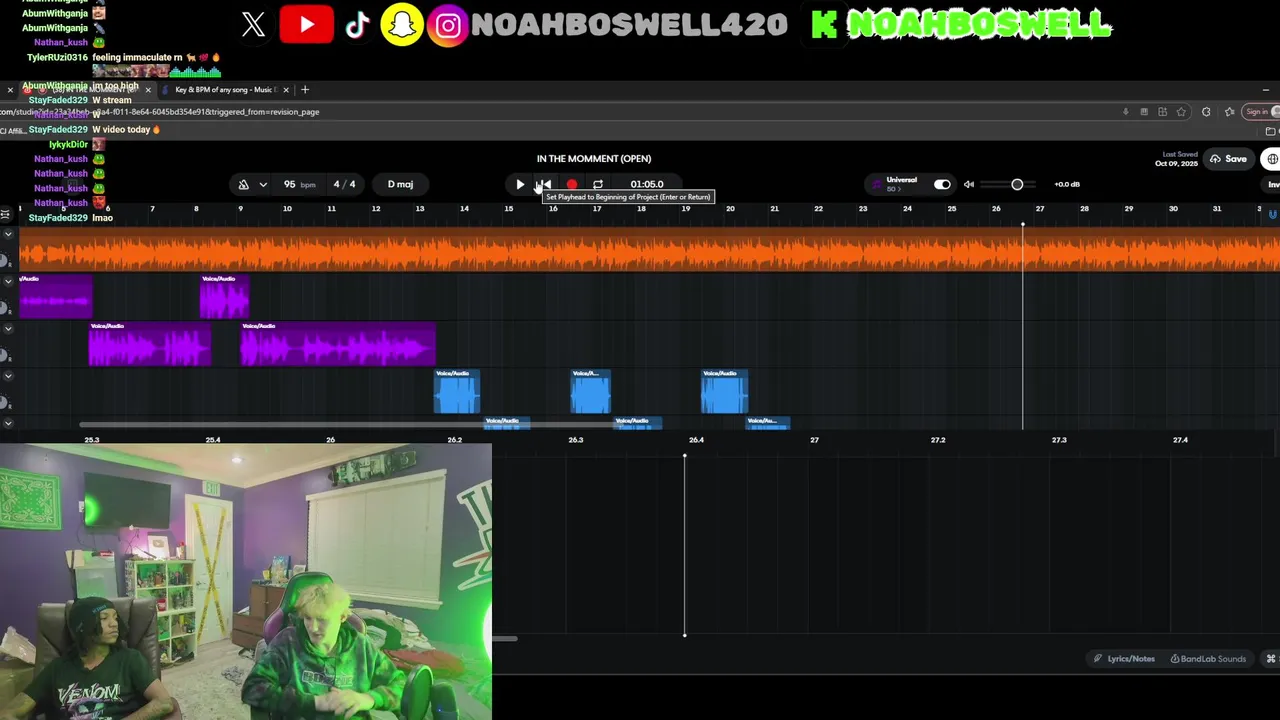This screenshot has height=720, width=1280.
Task: Open the D maj key selector
Action: [400, 184]
